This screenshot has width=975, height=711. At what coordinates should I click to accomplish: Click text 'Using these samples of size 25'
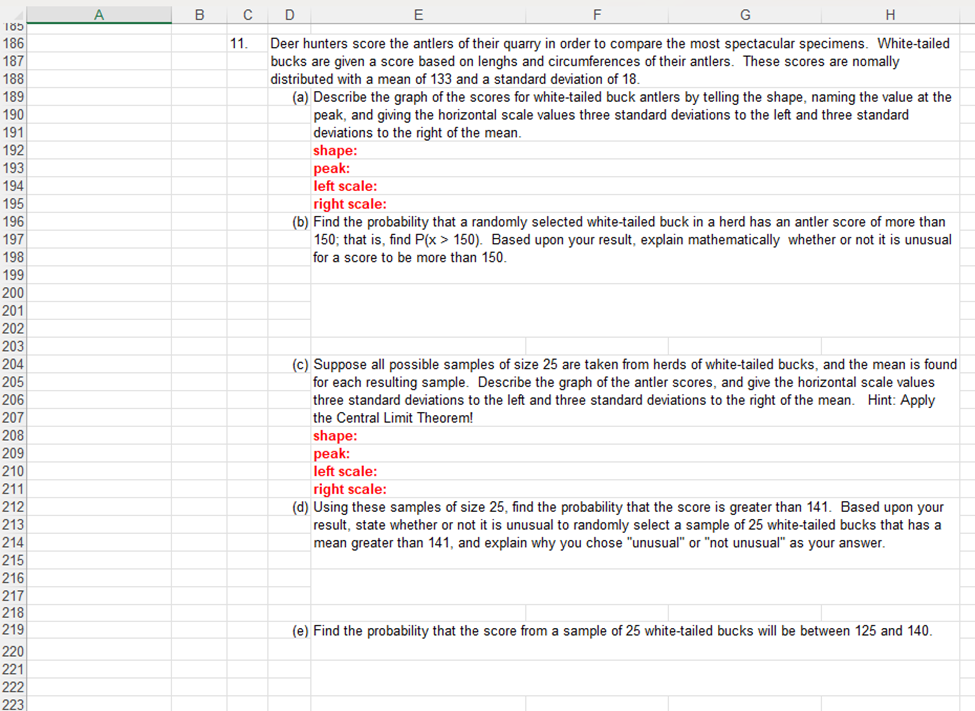click(409, 507)
